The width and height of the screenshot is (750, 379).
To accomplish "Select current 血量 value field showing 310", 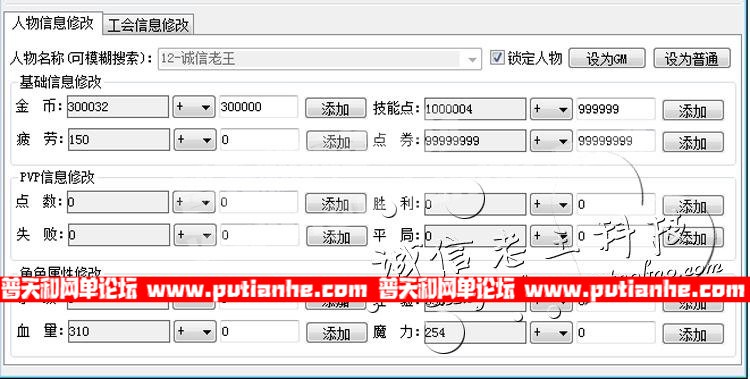I will pyautogui.click(x=119, y=331).
